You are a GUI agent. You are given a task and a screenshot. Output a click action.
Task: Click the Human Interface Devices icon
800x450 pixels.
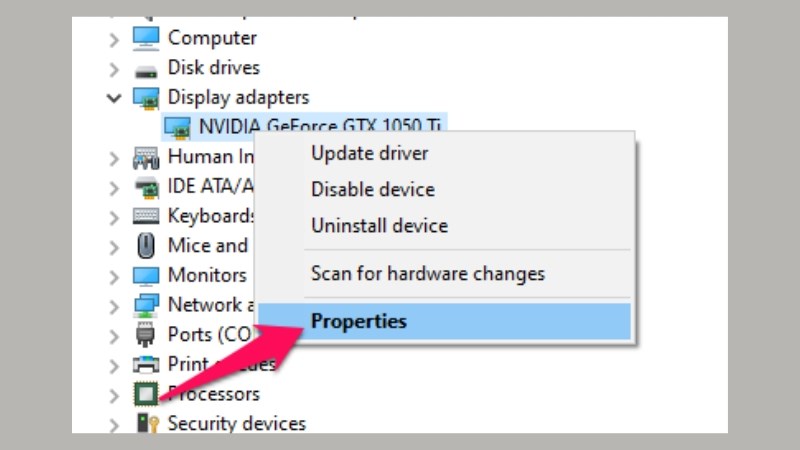146,157
